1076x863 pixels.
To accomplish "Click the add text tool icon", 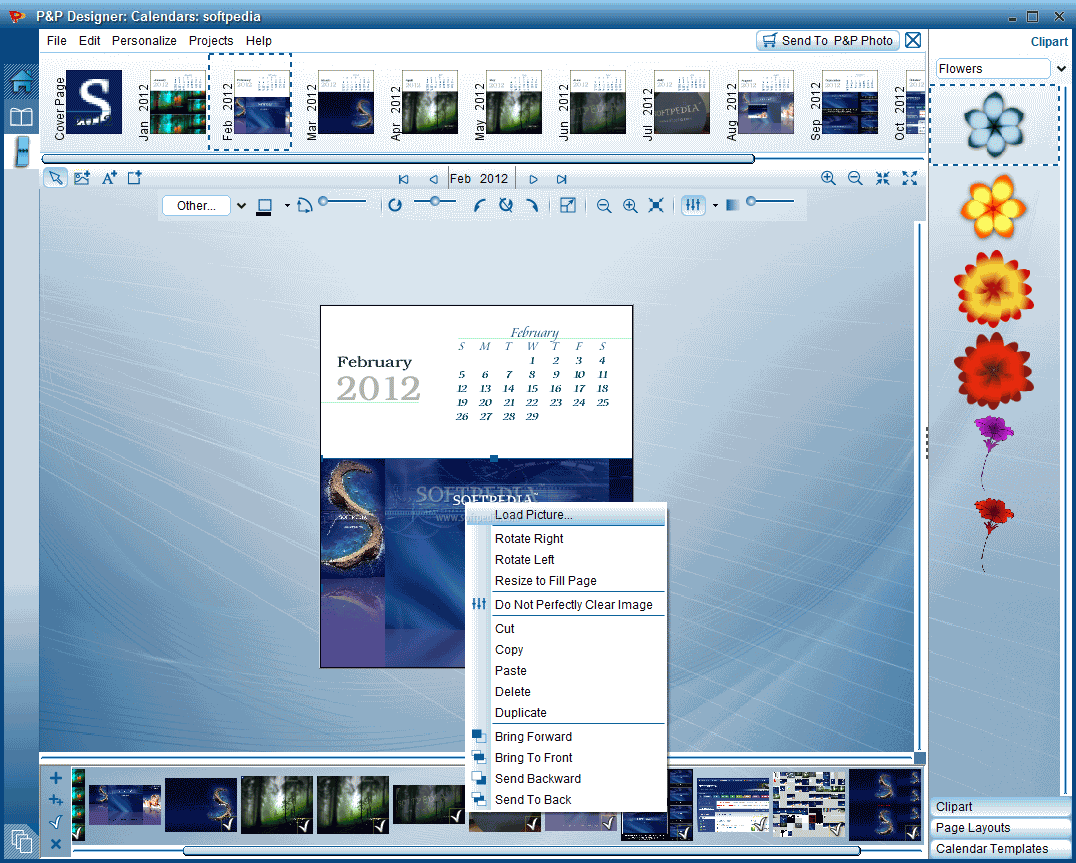I will point(109,178).
